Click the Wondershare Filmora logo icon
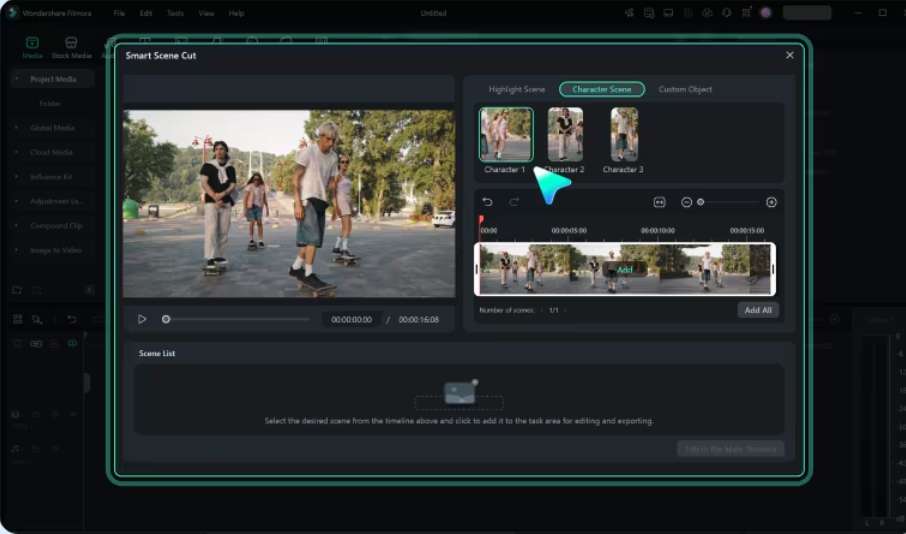906x534 pixels. [13, 13]
